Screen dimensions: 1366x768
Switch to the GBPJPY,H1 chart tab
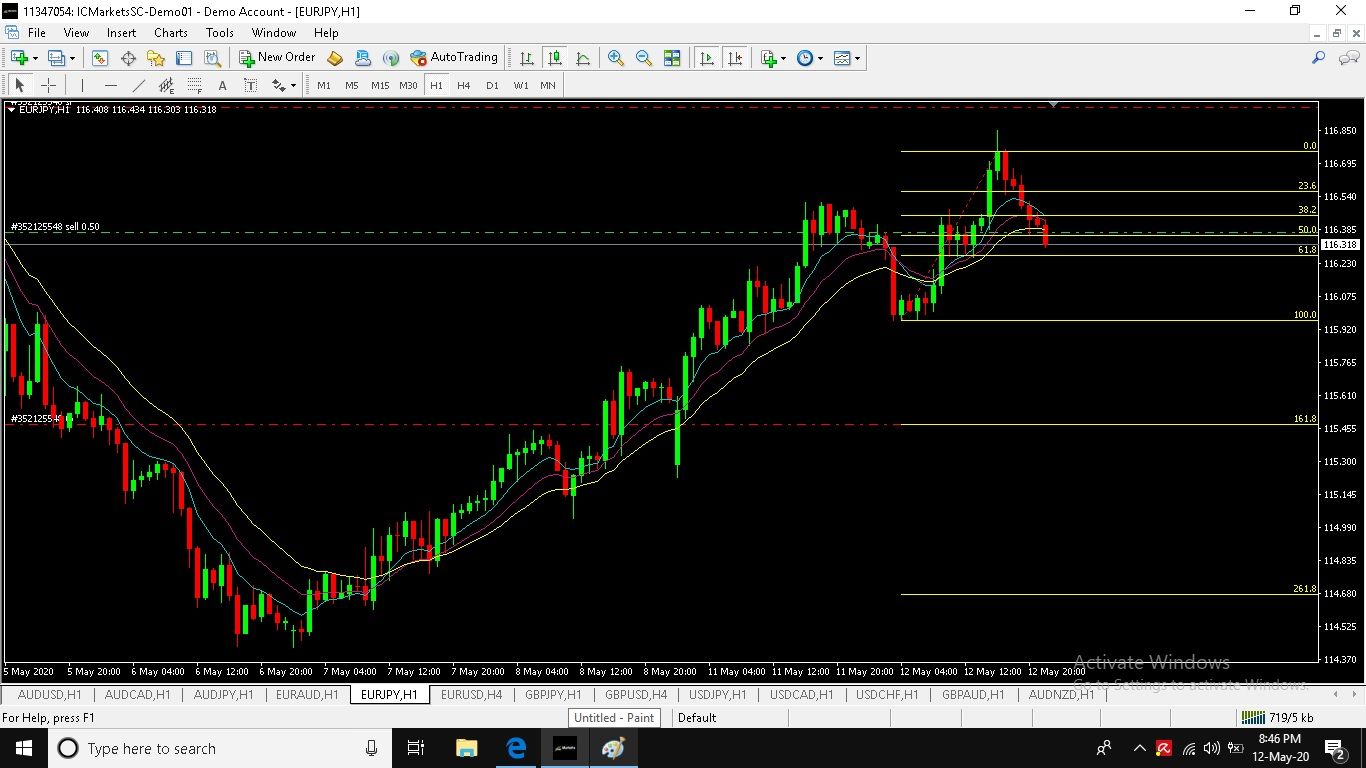[x=553, y=694]
